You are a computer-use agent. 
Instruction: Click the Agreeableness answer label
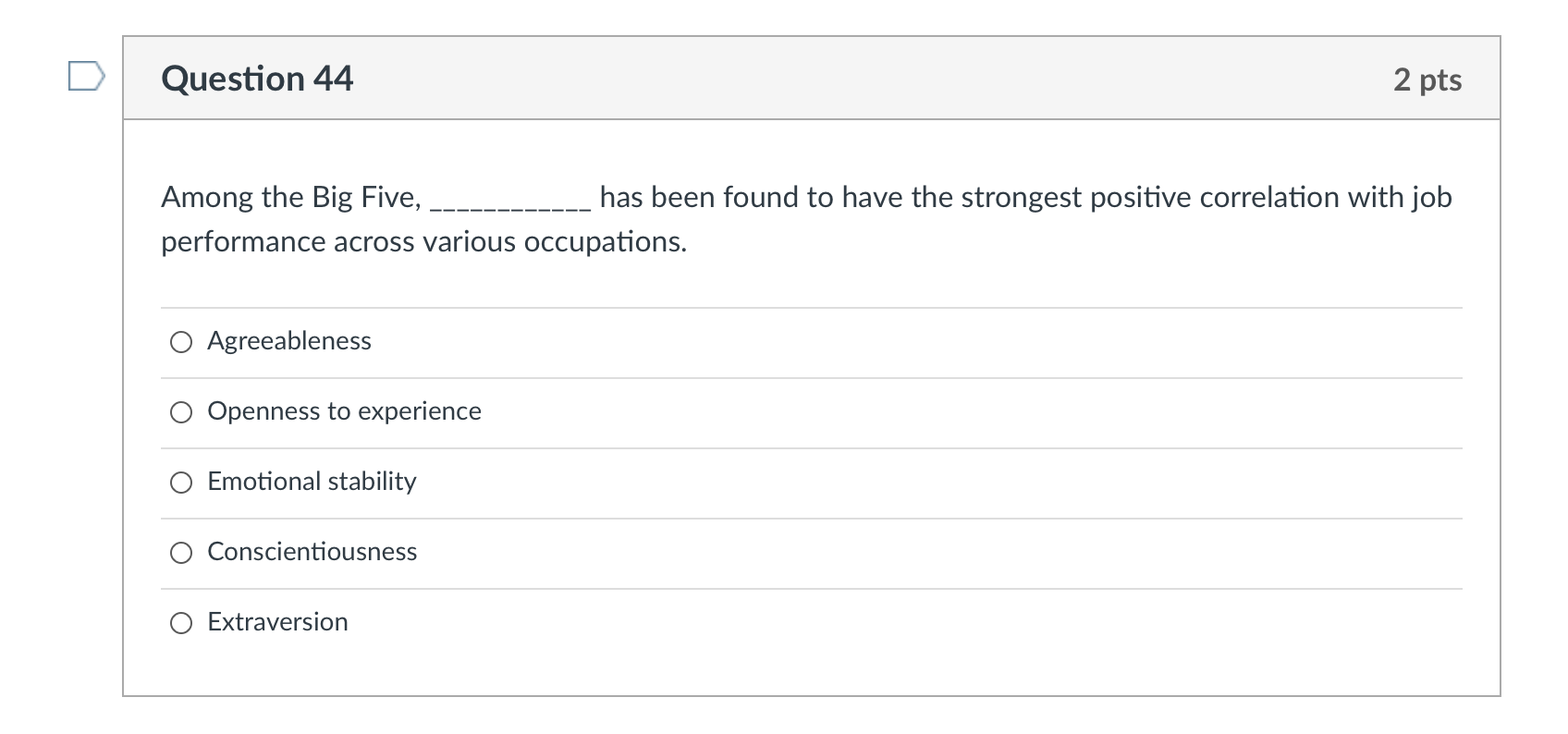coord(288,341)
